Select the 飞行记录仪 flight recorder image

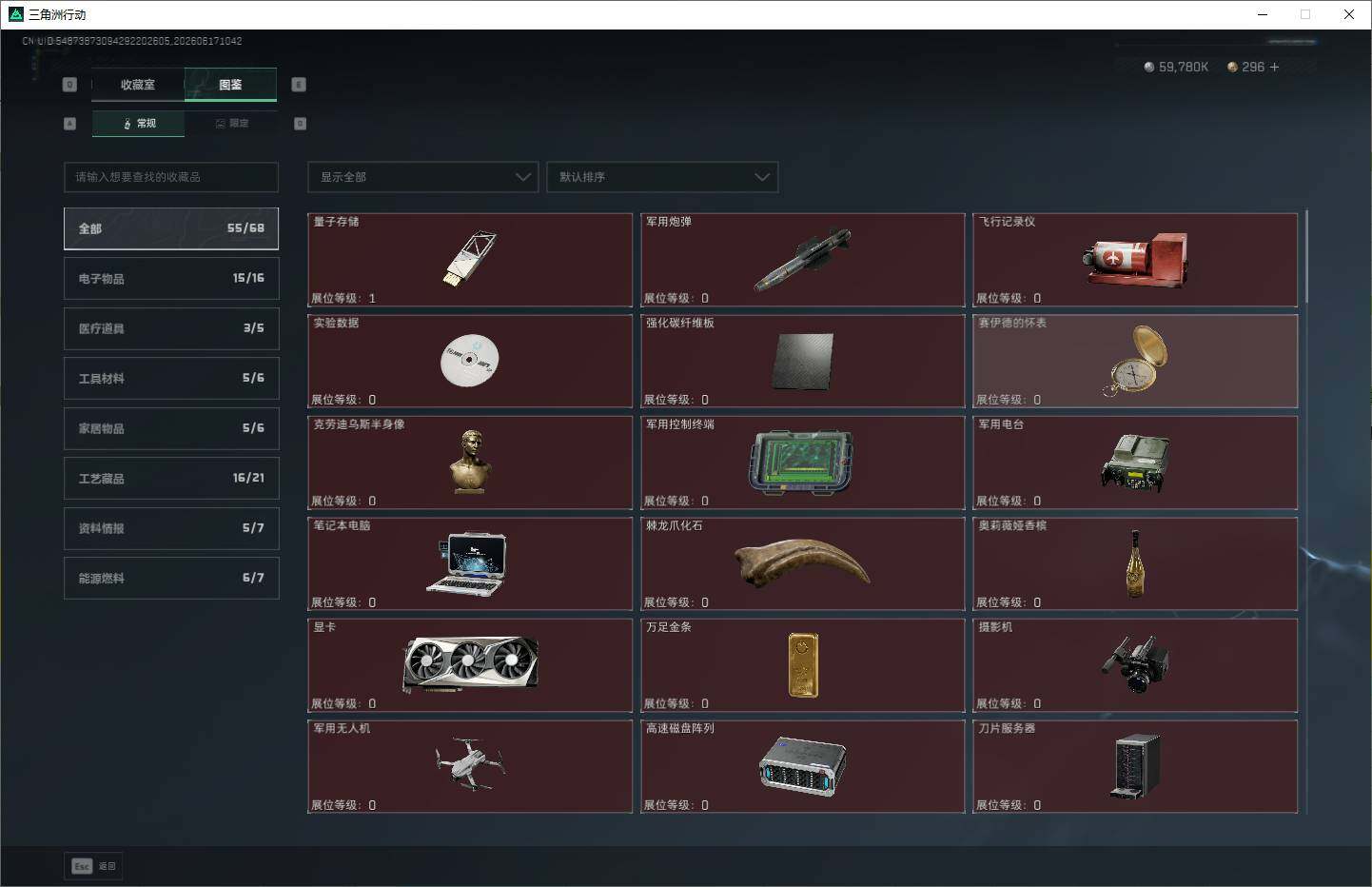click(x=1135, y=260)
